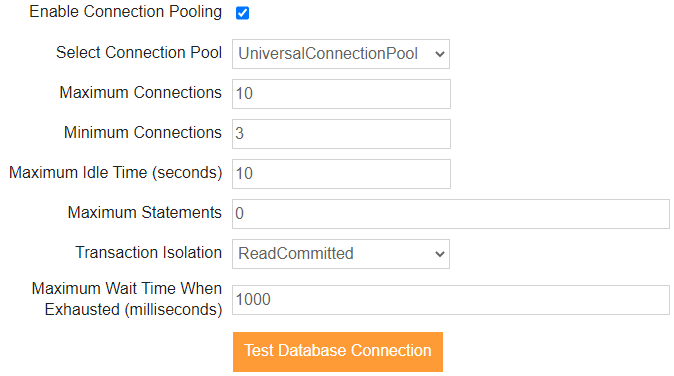The height and width of the screenshot is (376, 674).
Task: Click the Transaction Isolation label
Action: point(149,252)
